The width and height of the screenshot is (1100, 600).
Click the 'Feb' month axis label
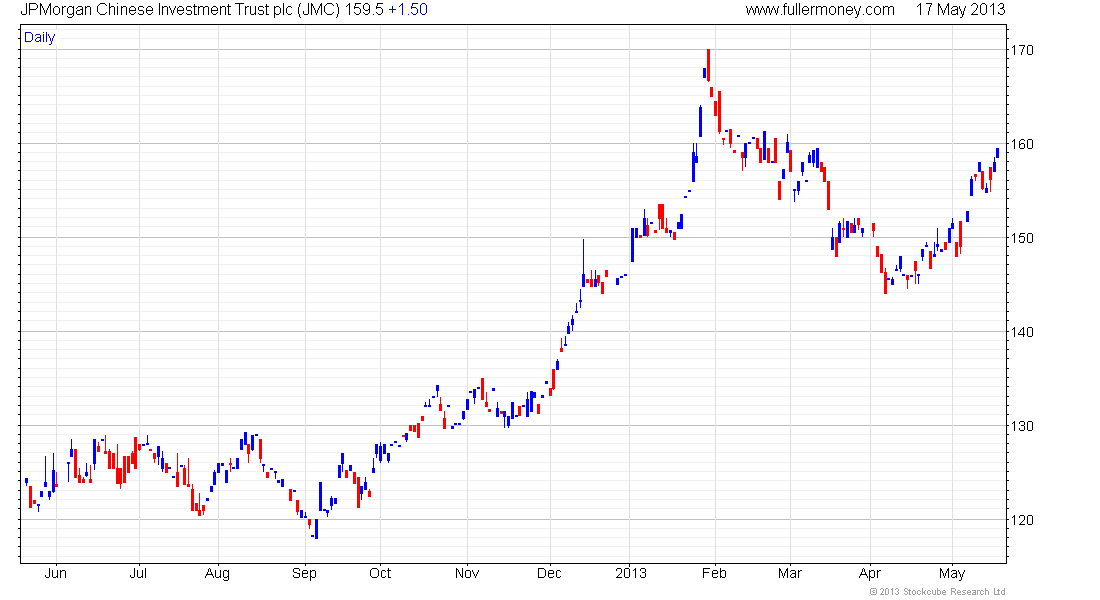pyautogui.click(x=714, y=573)
